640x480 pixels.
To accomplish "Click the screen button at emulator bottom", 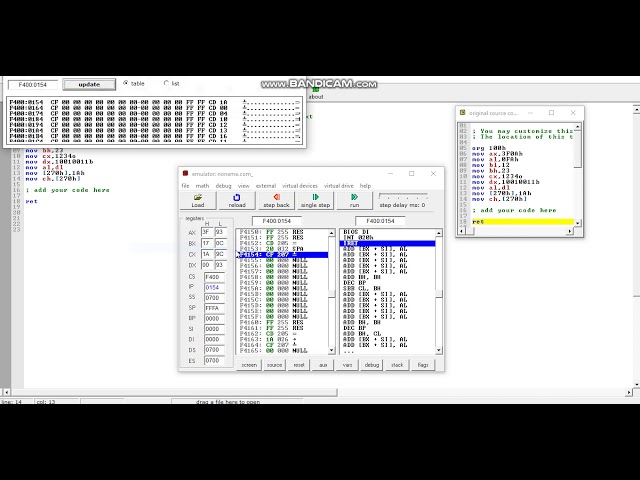I will [249, 365].
